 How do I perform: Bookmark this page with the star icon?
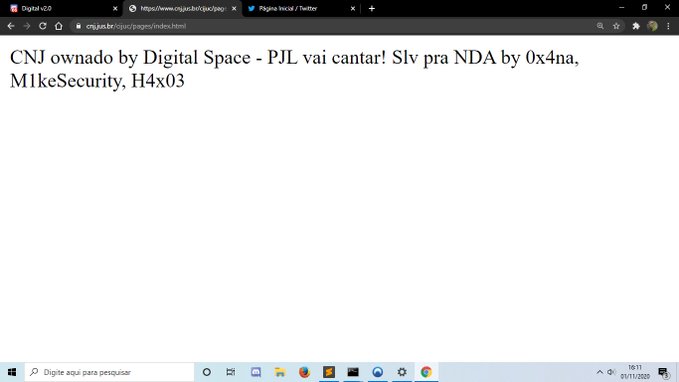point(616,26)
